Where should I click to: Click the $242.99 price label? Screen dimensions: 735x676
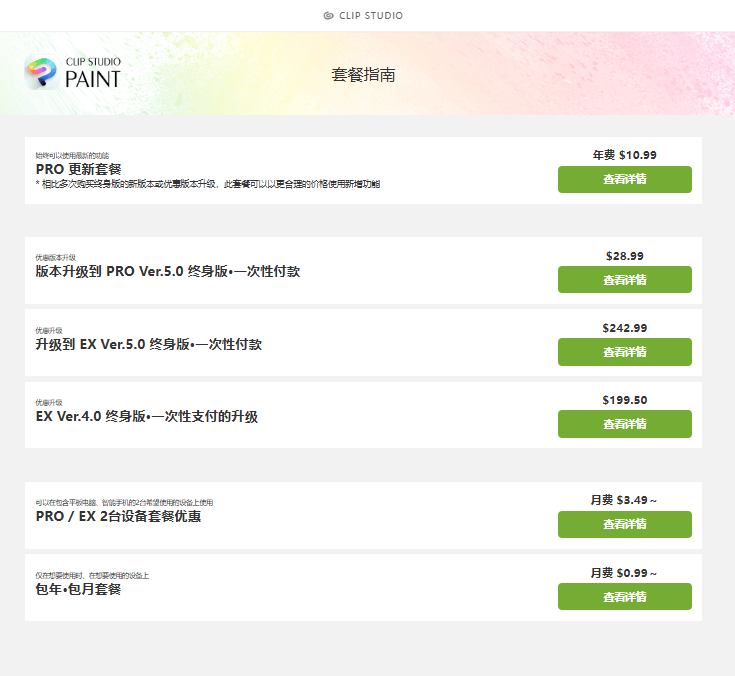click(x=624, y=328)
